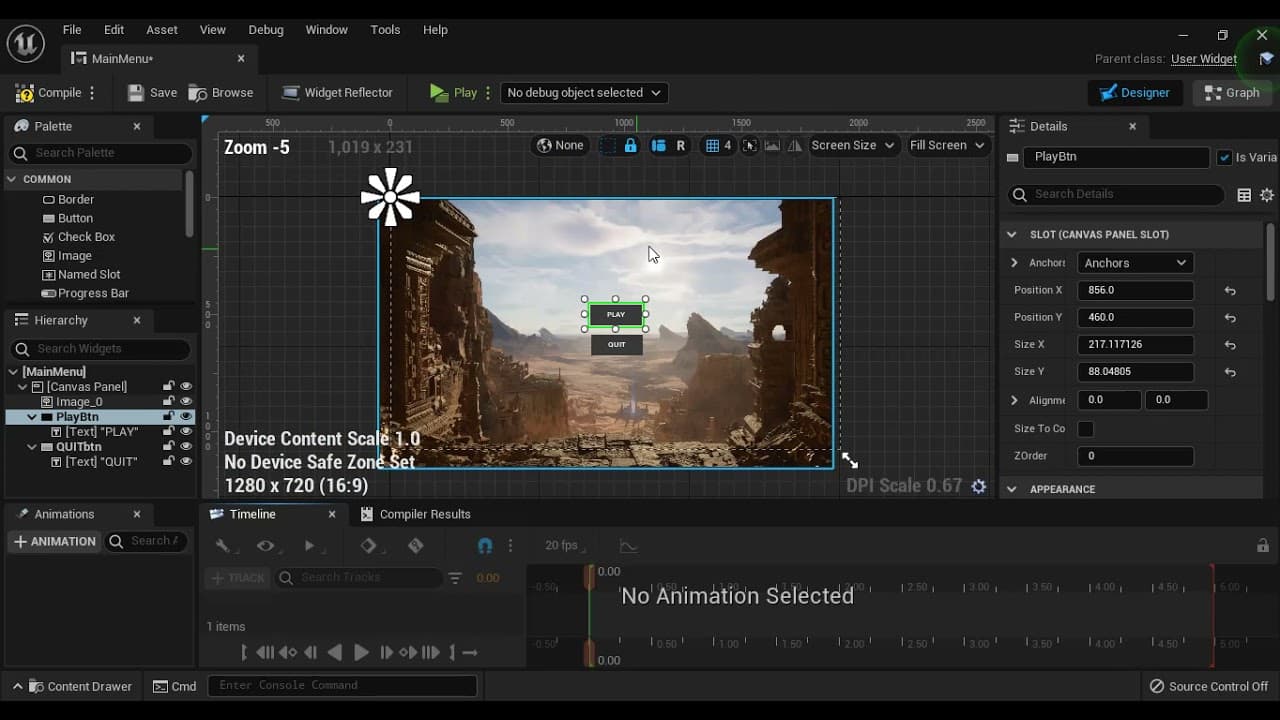The width and height of the screenshot is (1280, 720).
Task: Start the game with Play button
Action: click(453, 93)
